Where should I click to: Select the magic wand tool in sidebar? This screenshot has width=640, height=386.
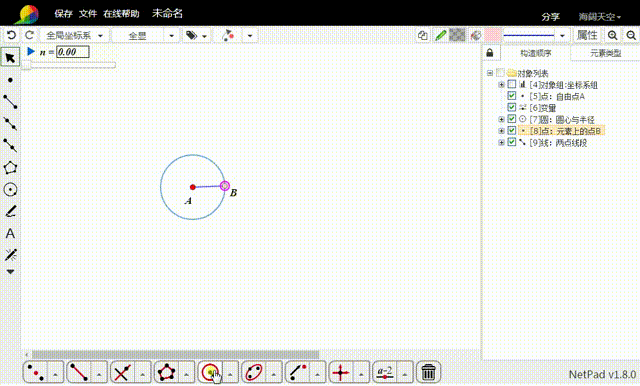pos(10,255)
